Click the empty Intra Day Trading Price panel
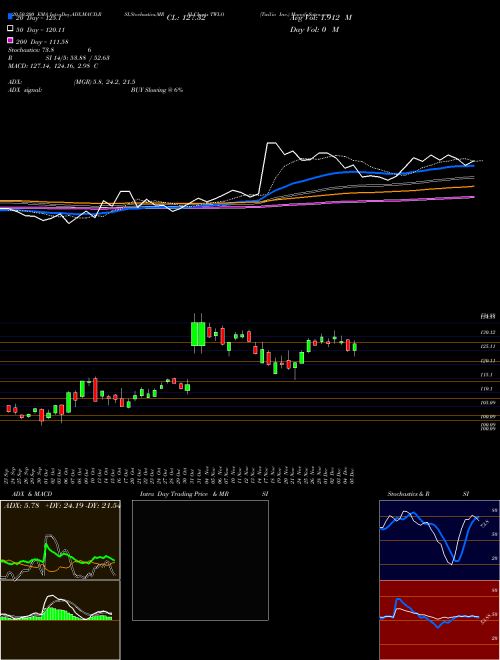500x660 pixels. point(200,560)
